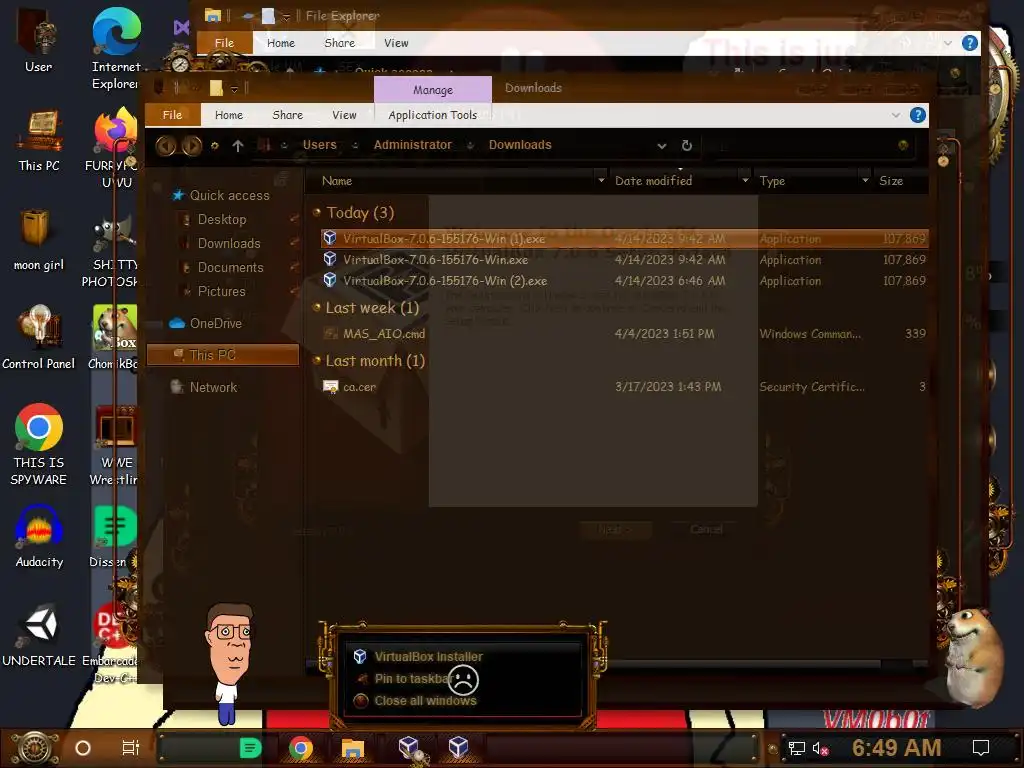Viewport: 1024px width, 768px height.
Task: Select the MAS_AIO.cmd file
Action: [624, 334]
